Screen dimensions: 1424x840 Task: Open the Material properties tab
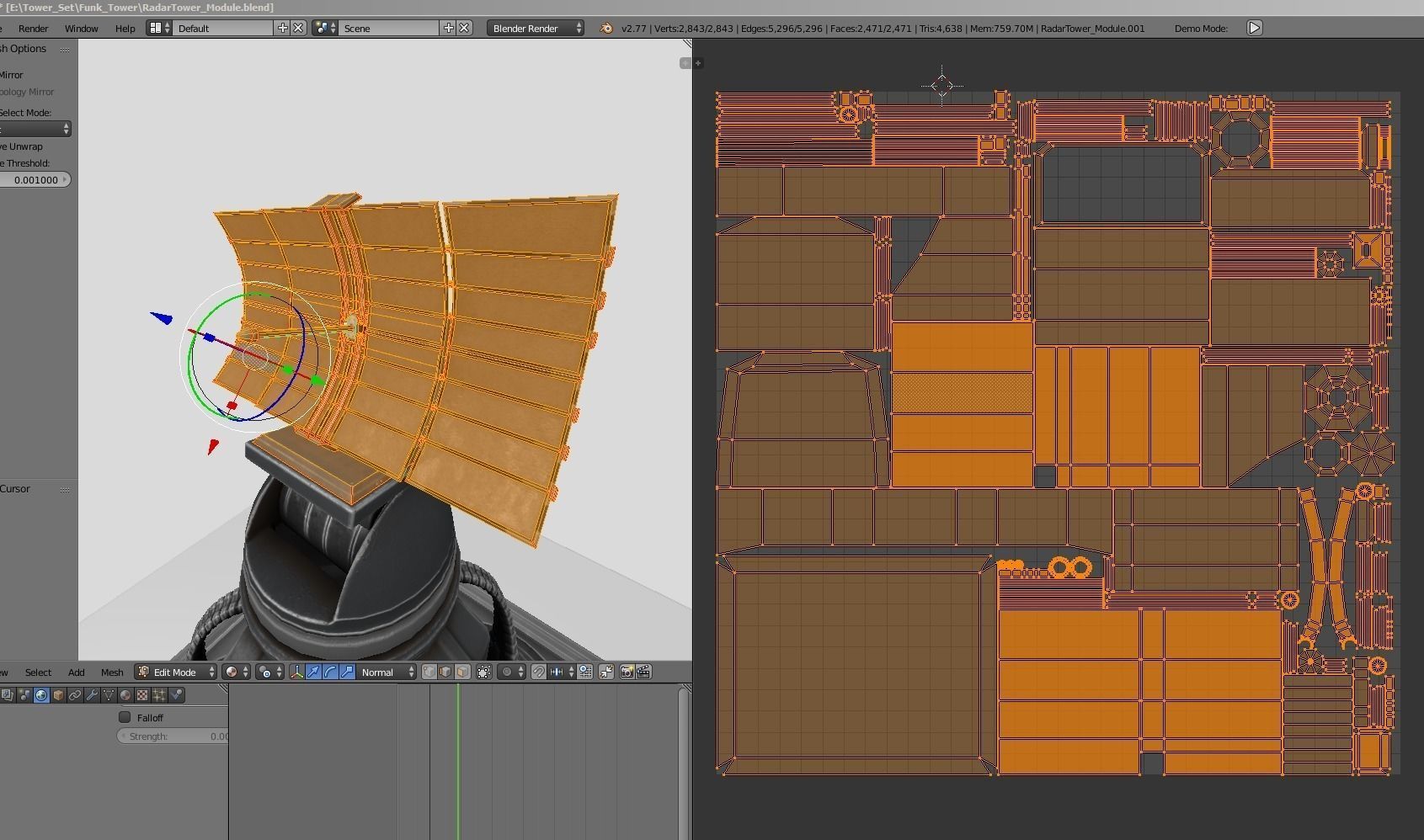(125, 695)
